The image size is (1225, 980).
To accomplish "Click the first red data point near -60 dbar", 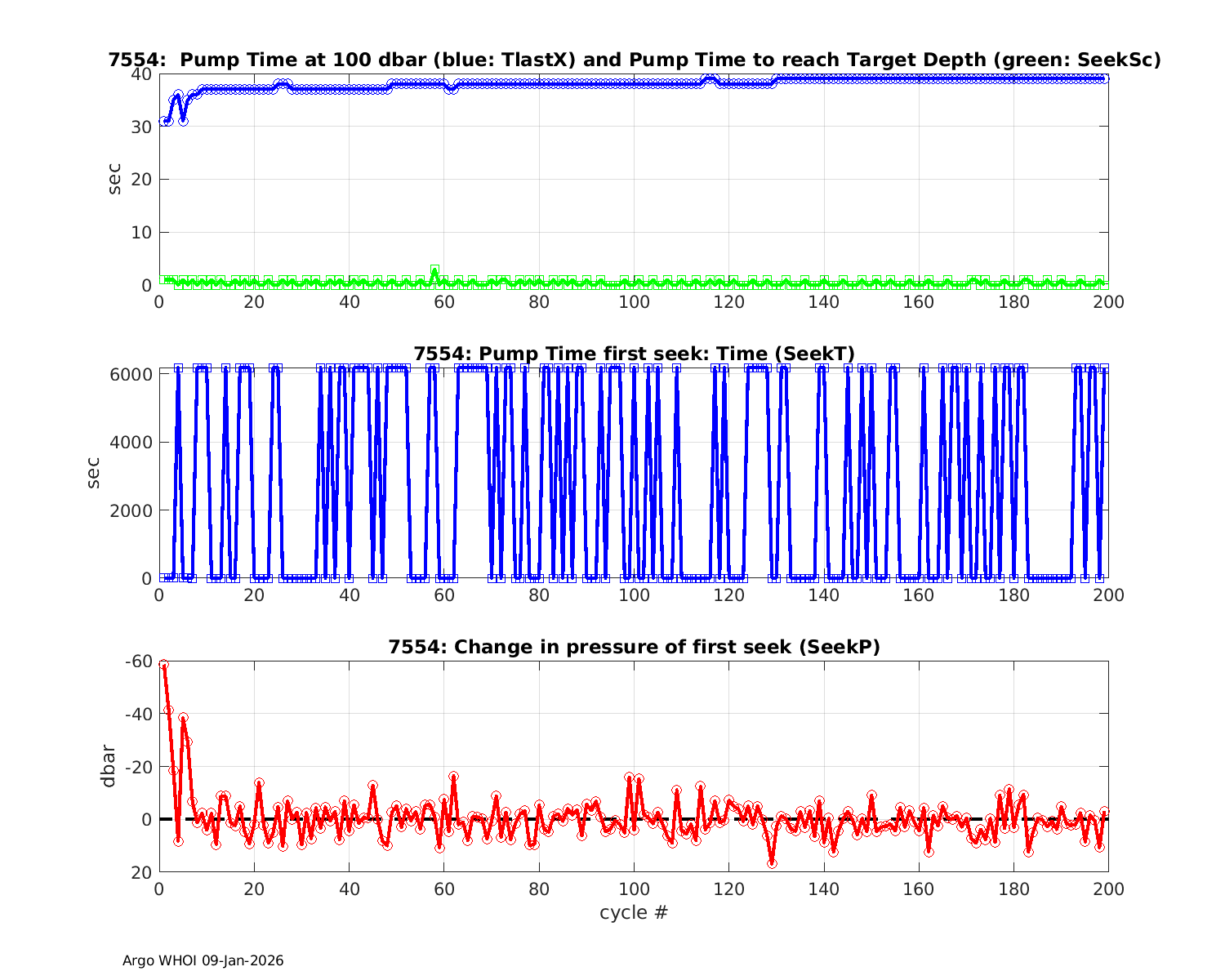I will pos(163,664).
